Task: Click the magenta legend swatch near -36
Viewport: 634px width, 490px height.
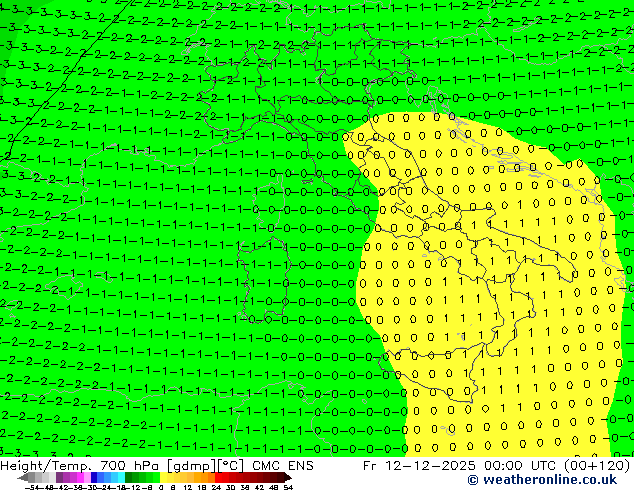Action: 80,477
